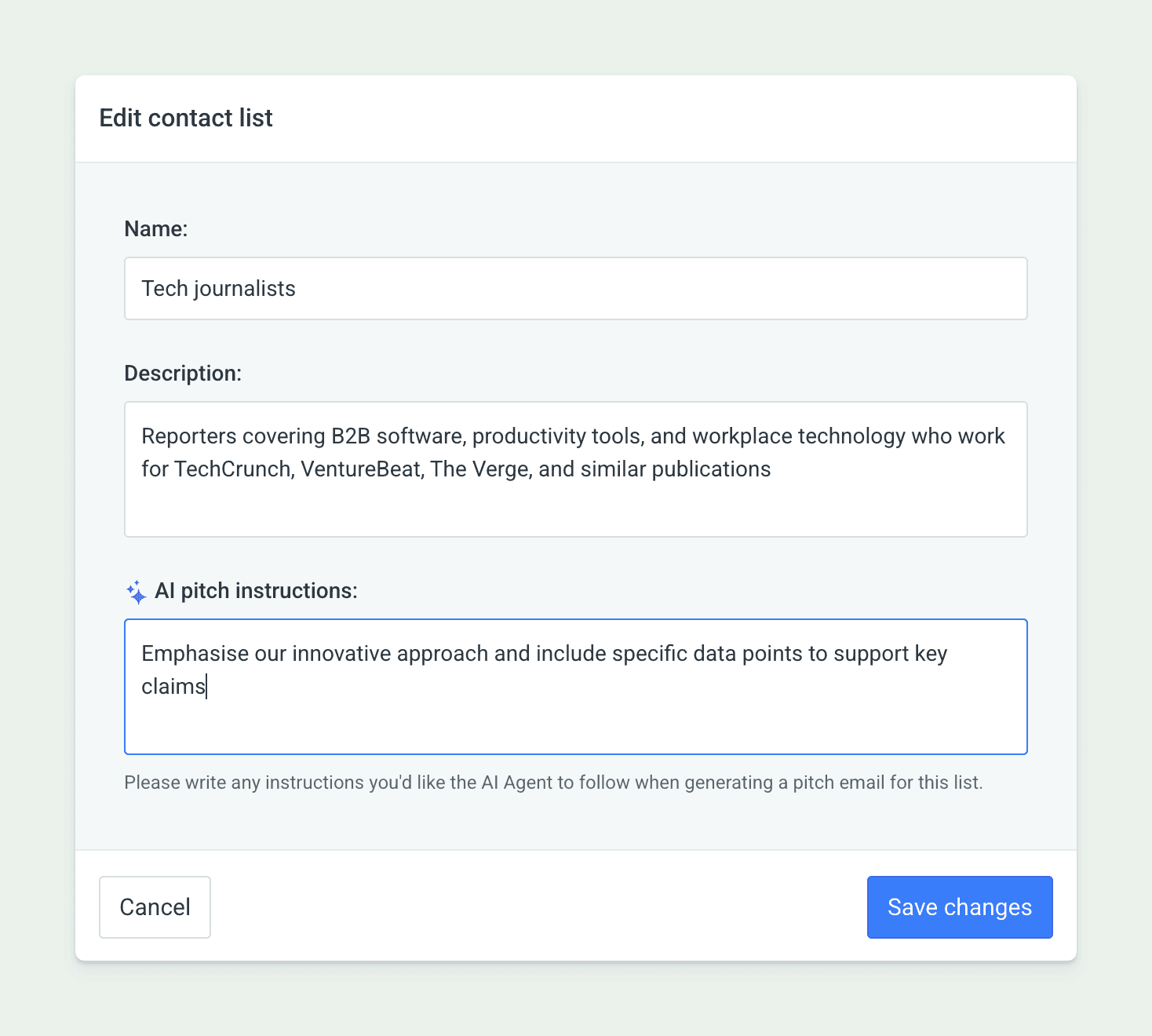Click the "Edit contact list" dialog title
1152x1036 pixels.
pos(186,119)
